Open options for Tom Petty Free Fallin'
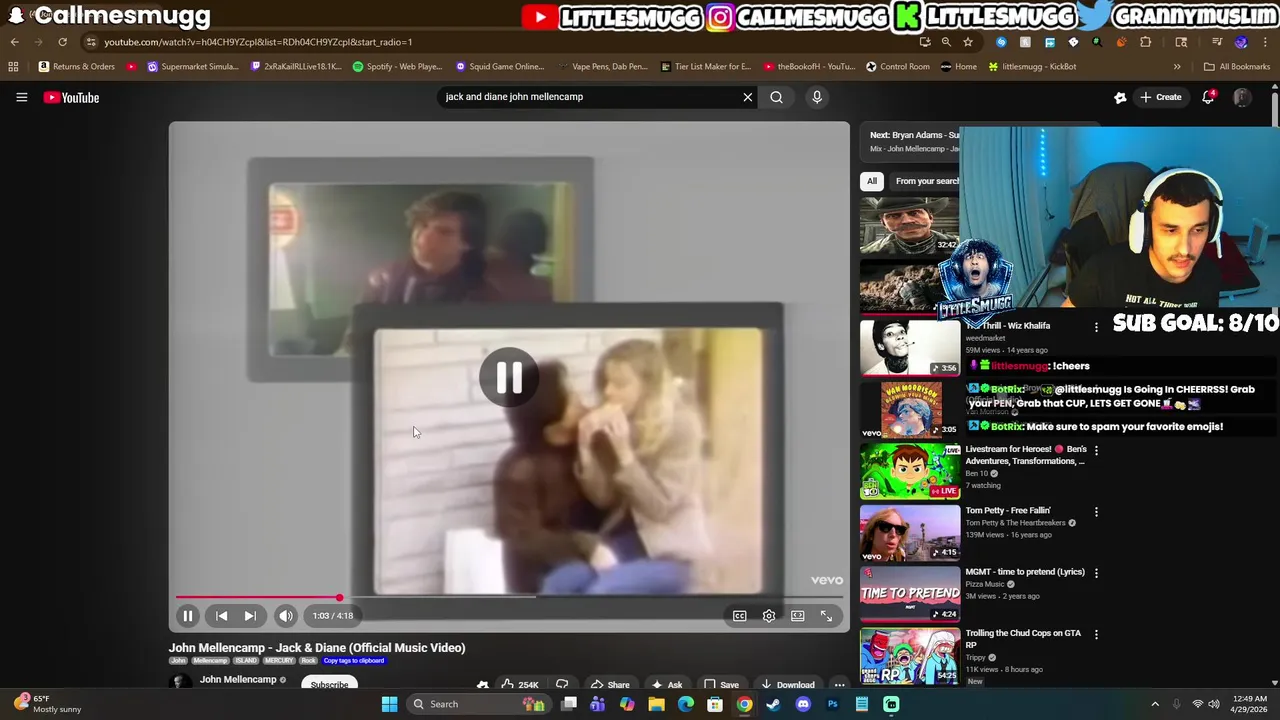Viewport: 1280px width, 720px height. click(x=1096, y=512)
